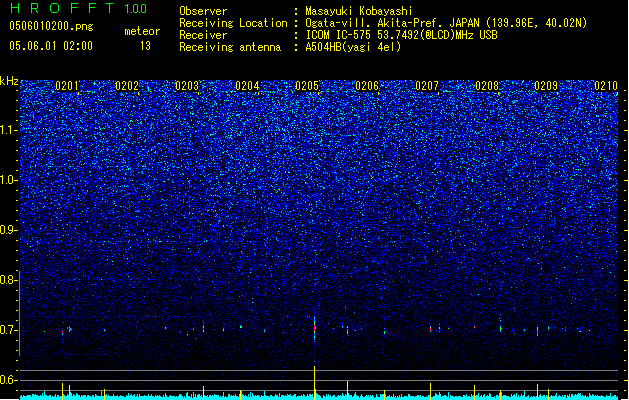Click the 0.9 kHz axis tick label
Screen dimensions: 629x400
[x=9, y=230]
